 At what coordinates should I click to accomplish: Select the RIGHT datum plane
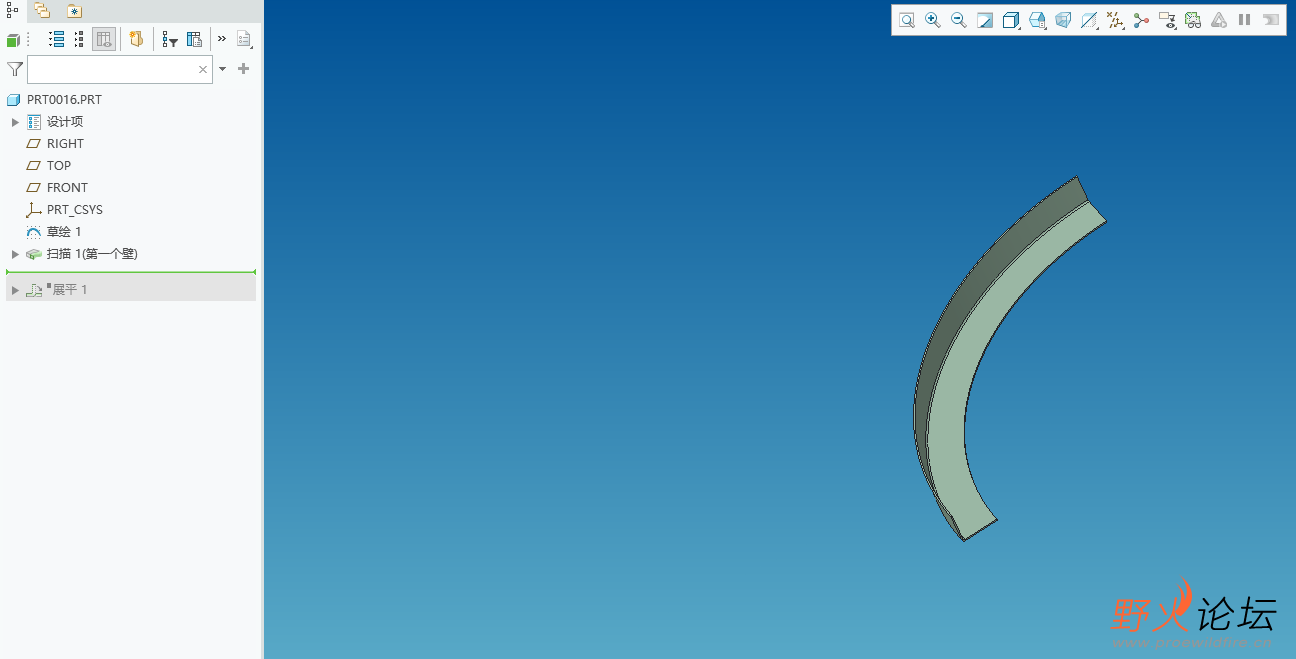point(65,144)
